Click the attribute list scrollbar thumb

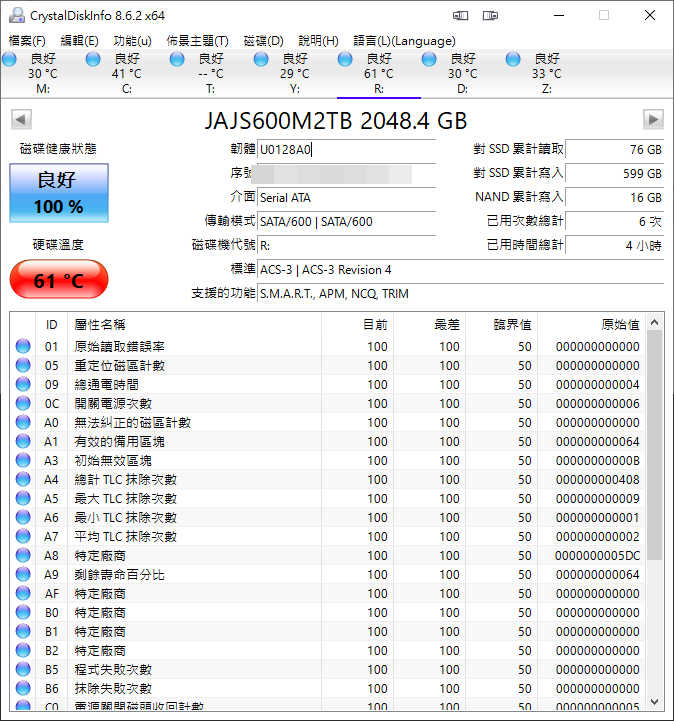click(655, 445)
